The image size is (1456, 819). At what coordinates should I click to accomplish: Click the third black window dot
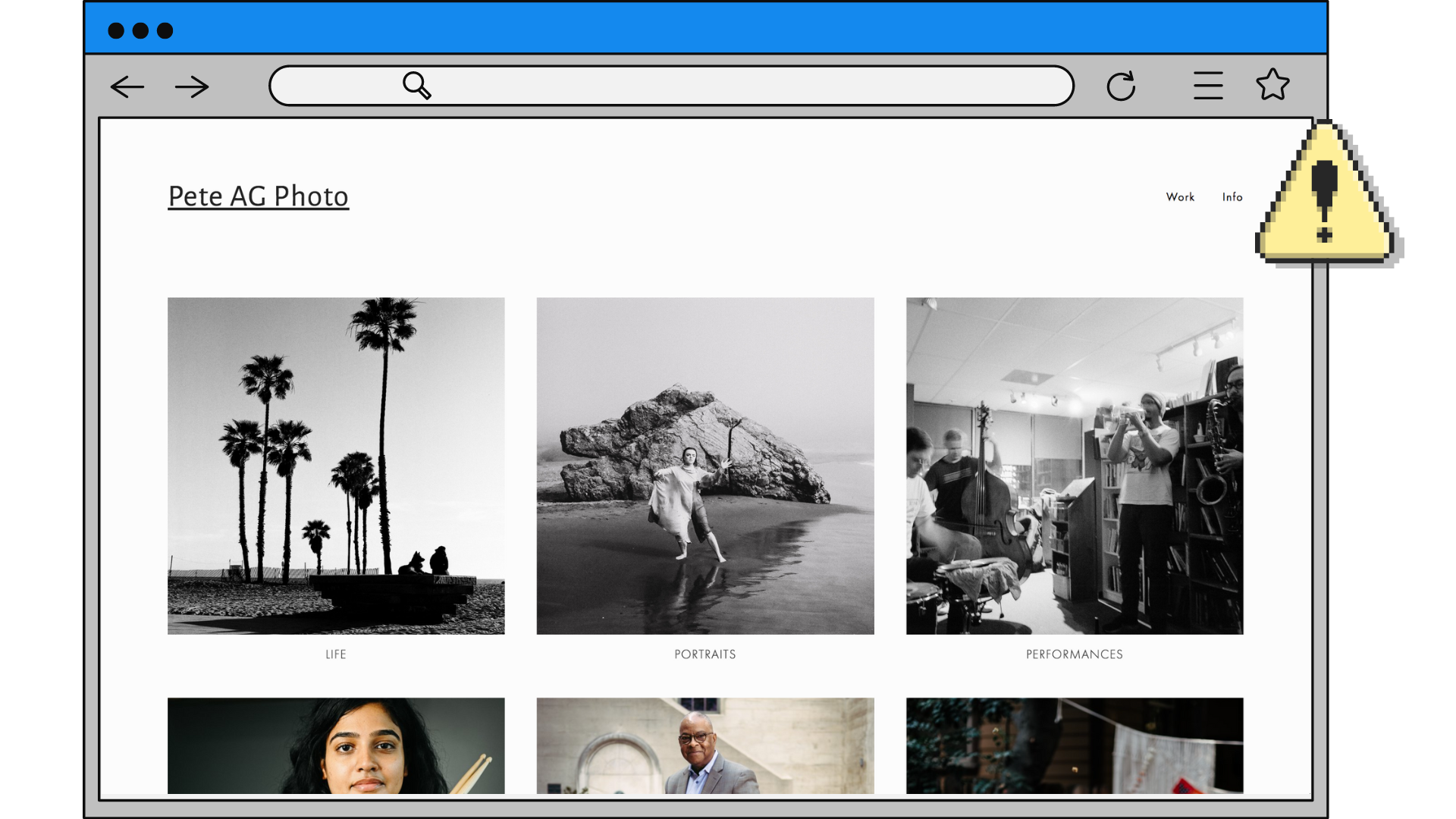[x=165, y=30]
